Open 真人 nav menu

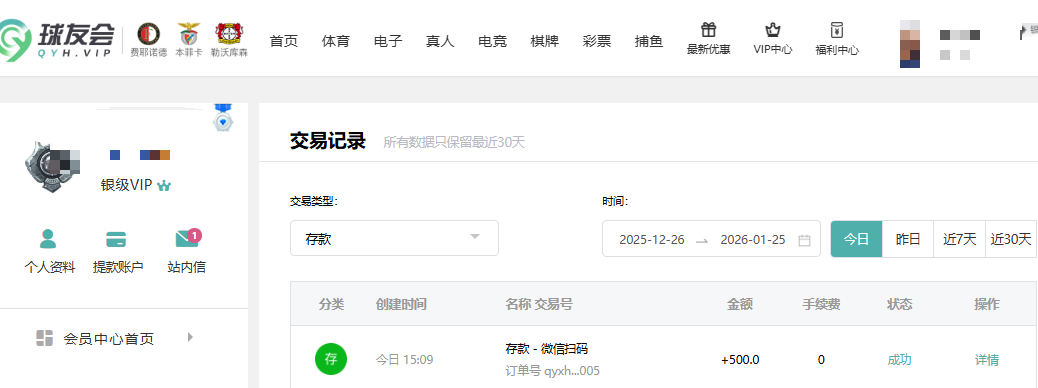click(440, 41)
